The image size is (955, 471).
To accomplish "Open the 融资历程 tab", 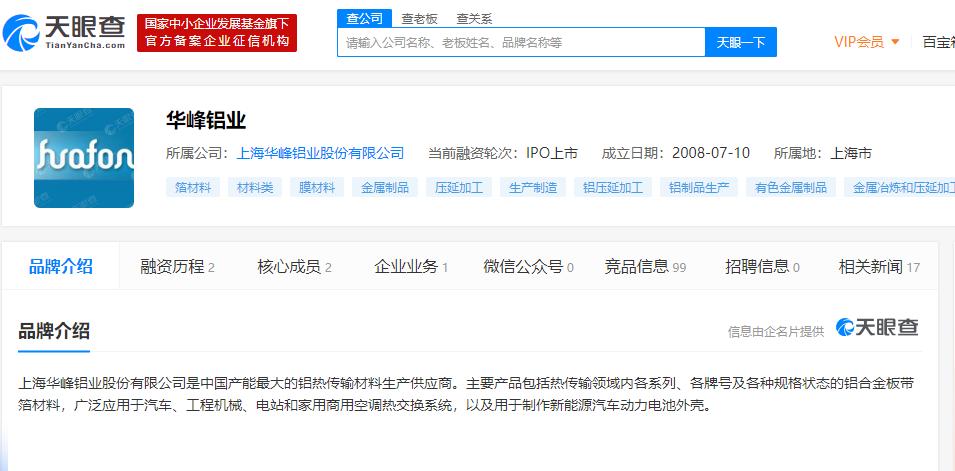I will (x=177, y=267).
